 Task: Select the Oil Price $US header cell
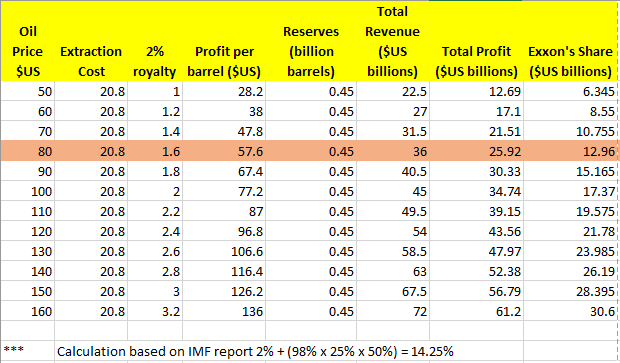(27, 41)
